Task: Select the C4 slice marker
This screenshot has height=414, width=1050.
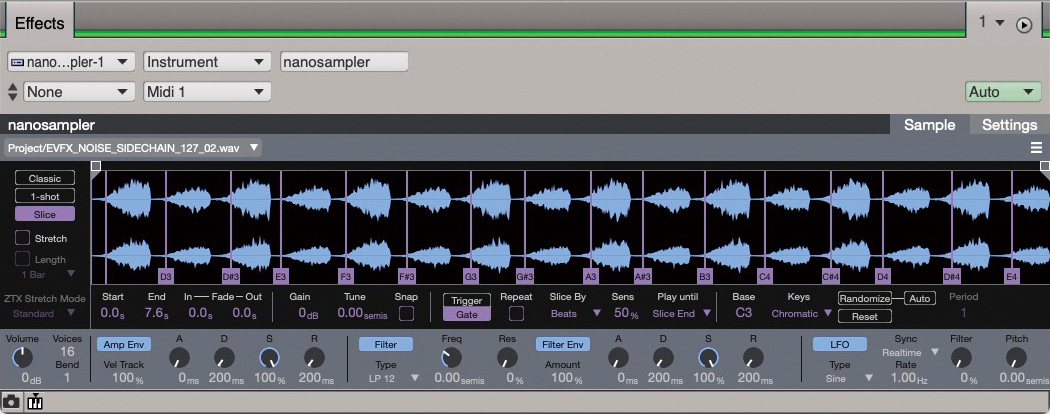Action: pyautogui.click(x=765, y=276)
